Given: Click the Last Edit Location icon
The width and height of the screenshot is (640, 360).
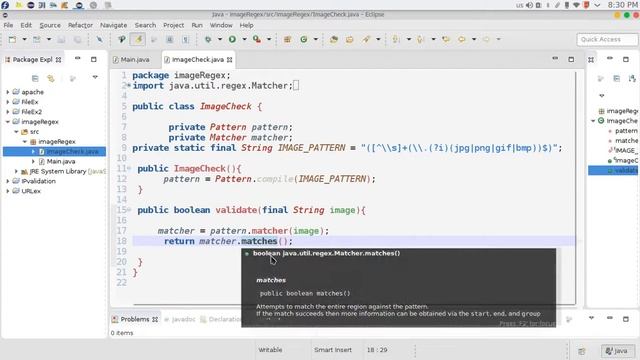Looking at the screenshot, I should 446,40.
